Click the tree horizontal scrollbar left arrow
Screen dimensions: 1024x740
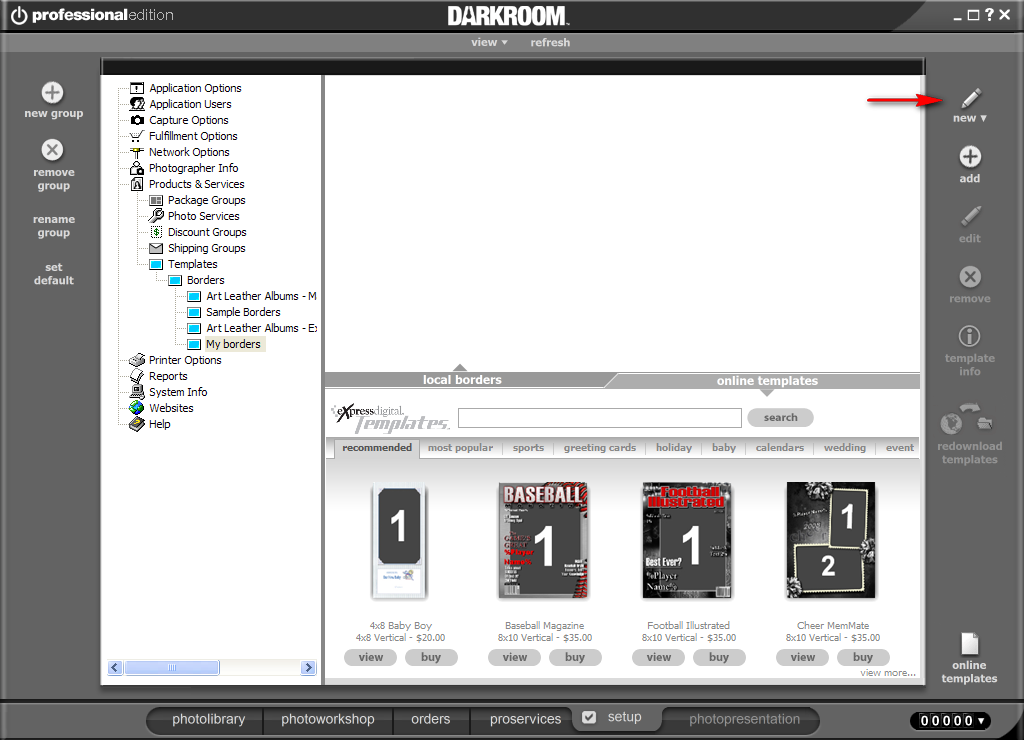[115, 668]
